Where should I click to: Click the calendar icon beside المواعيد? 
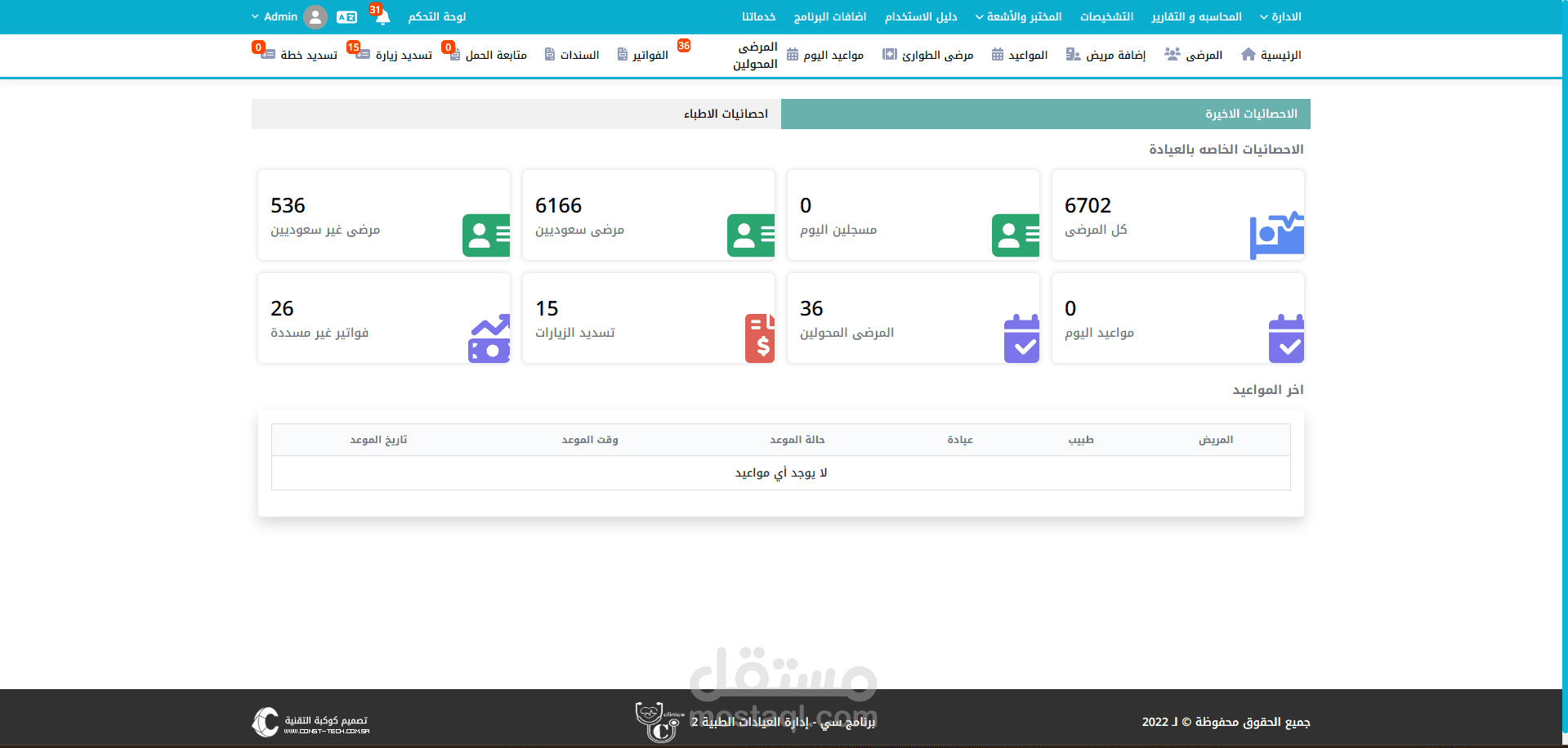click(998, 55)
